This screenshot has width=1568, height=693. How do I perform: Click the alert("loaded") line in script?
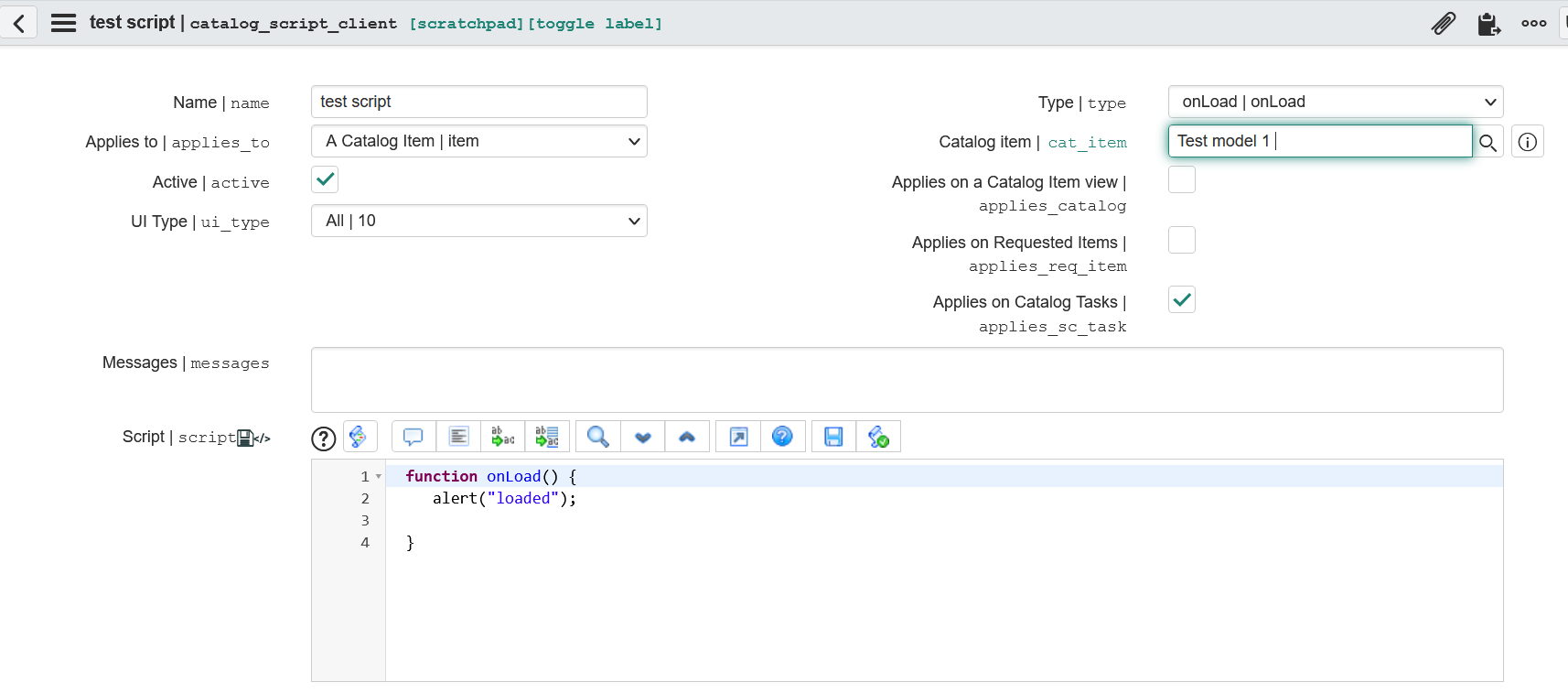(x=505, y=499)
